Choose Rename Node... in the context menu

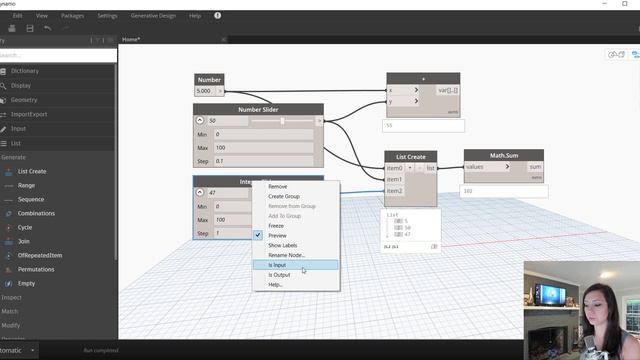[296, 255]
